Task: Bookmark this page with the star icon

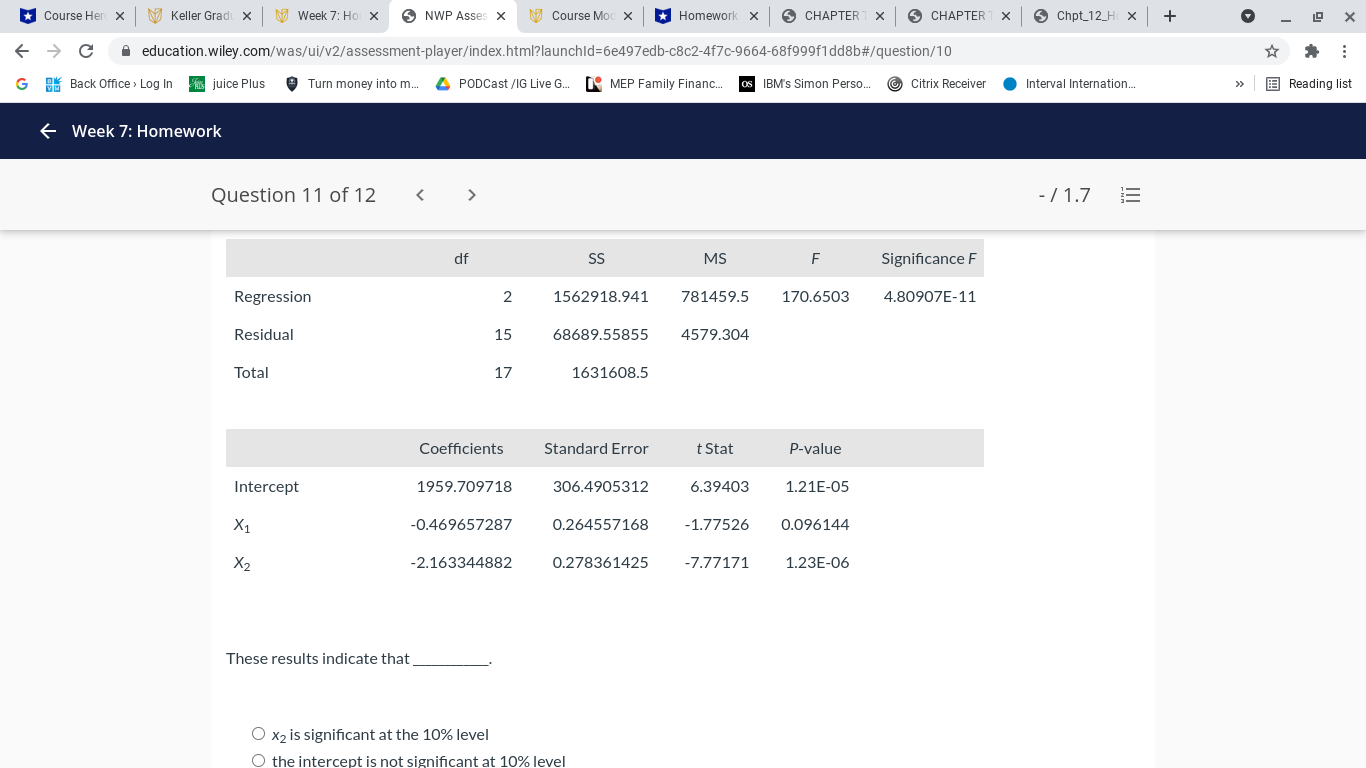Action: pyautogui.click(x=1272, y=51)
